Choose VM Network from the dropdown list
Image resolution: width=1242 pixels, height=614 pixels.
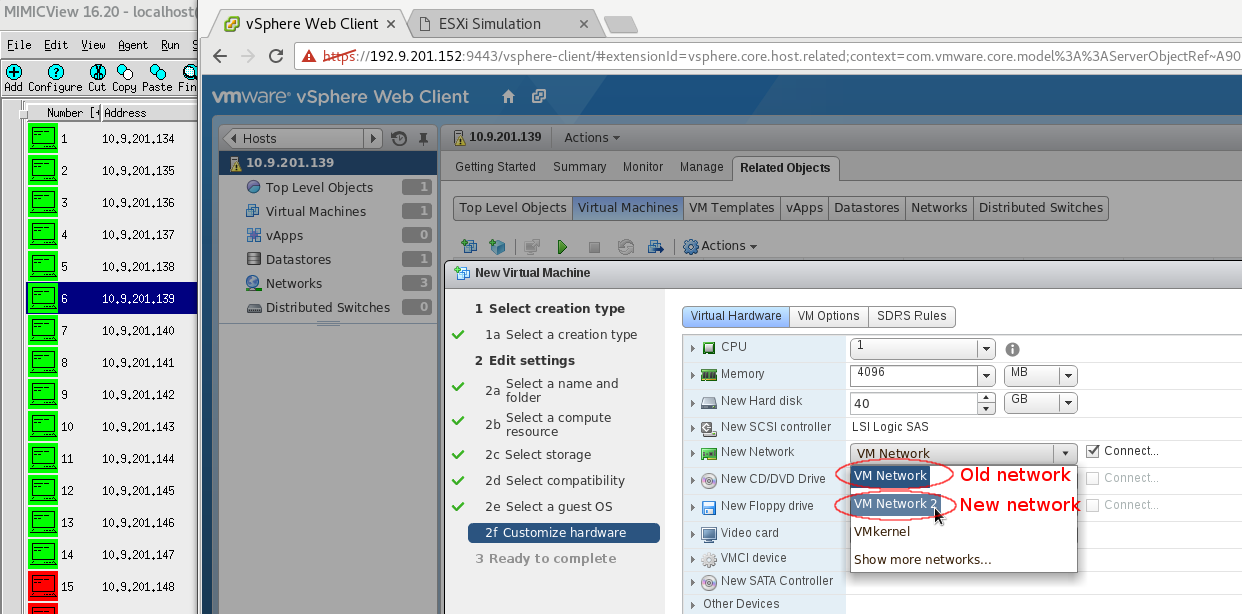890,476
